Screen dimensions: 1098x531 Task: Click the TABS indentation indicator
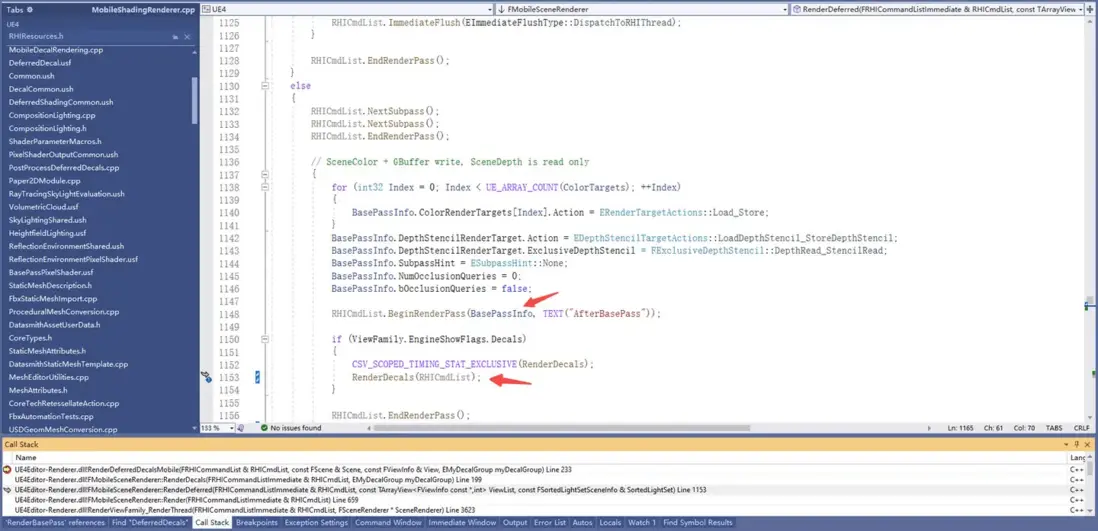[x=1055, y=427]
